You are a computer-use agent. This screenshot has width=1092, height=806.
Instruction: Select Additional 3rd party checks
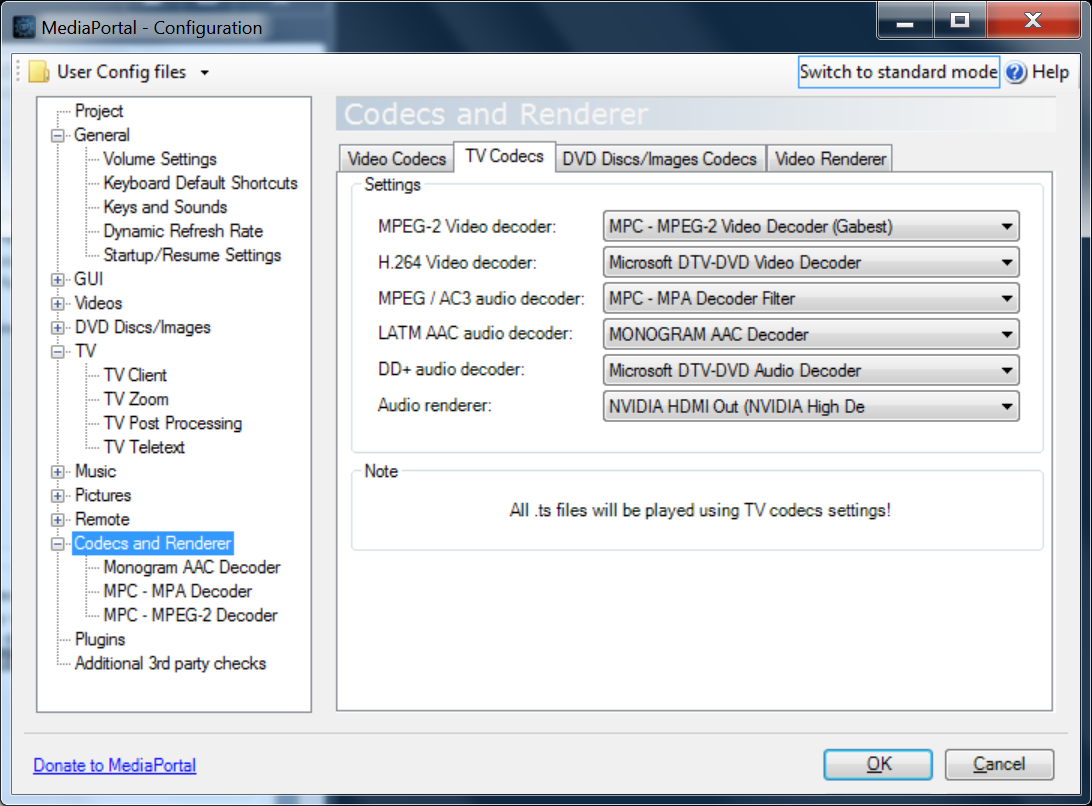pyautogui.click(x=171, y=663)
